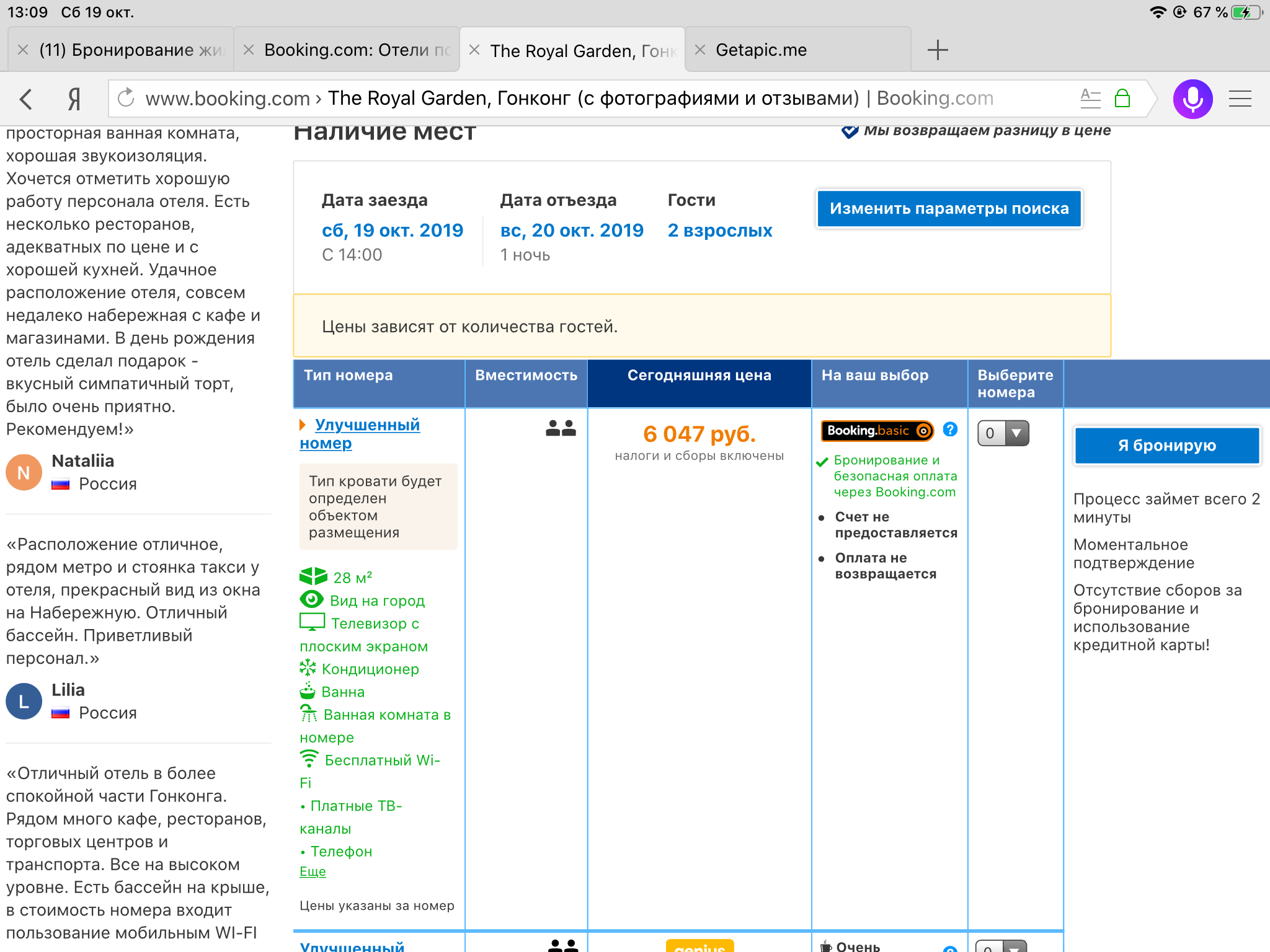Image resolution: width=1270 pixels, height=952 pixels.
Task: Click the two-guests capacity icon
Action: [x=561, y=428]
